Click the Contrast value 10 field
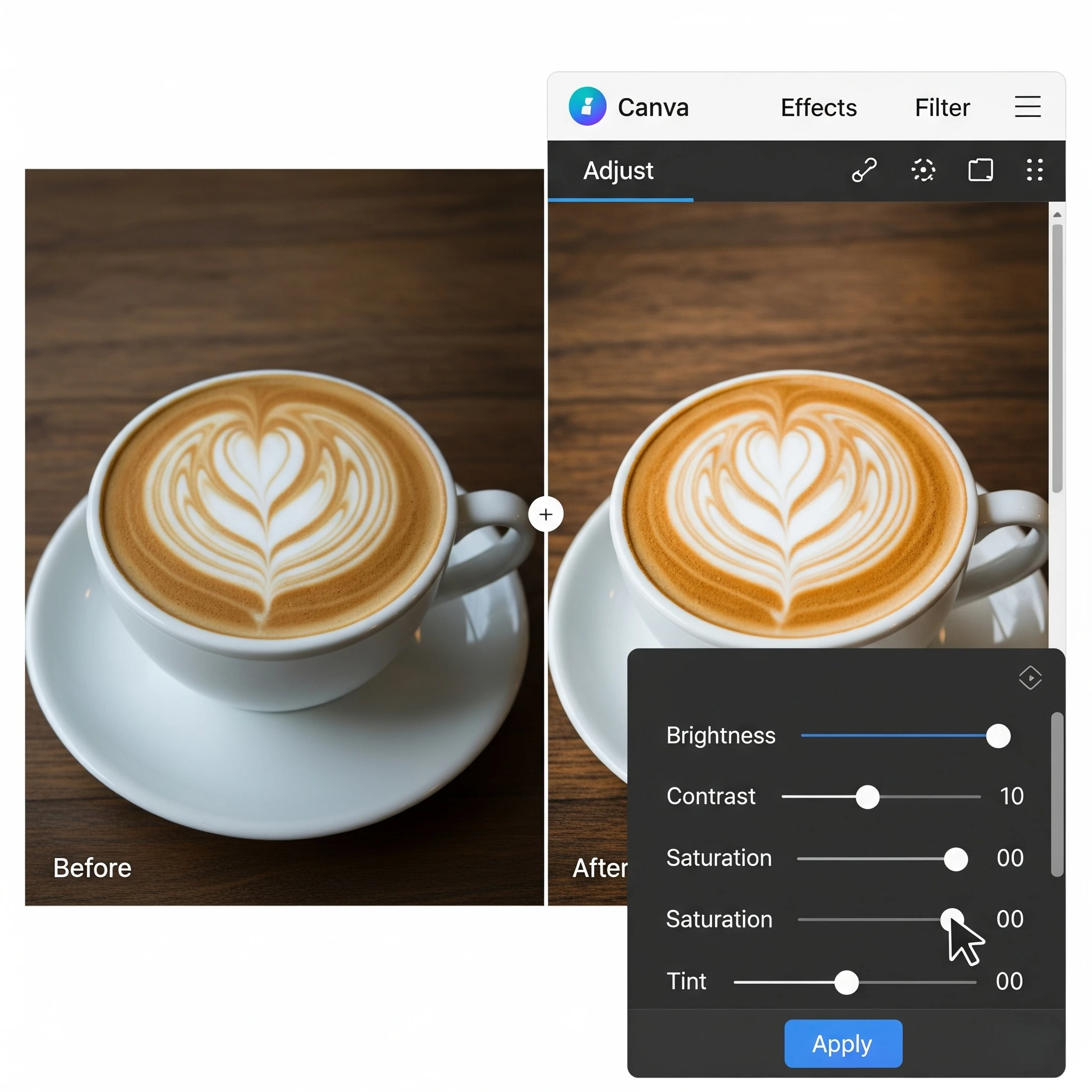This screenshot has height=1092, width=1092. 1011,797
